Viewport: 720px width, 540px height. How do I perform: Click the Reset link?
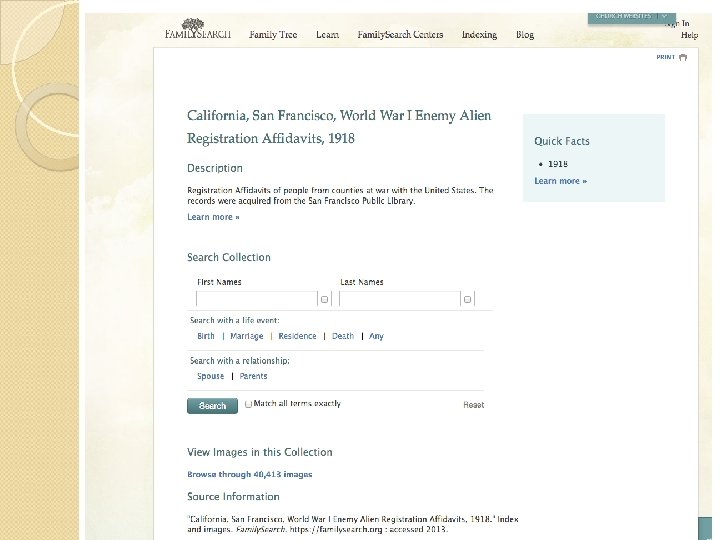point(473,405)
